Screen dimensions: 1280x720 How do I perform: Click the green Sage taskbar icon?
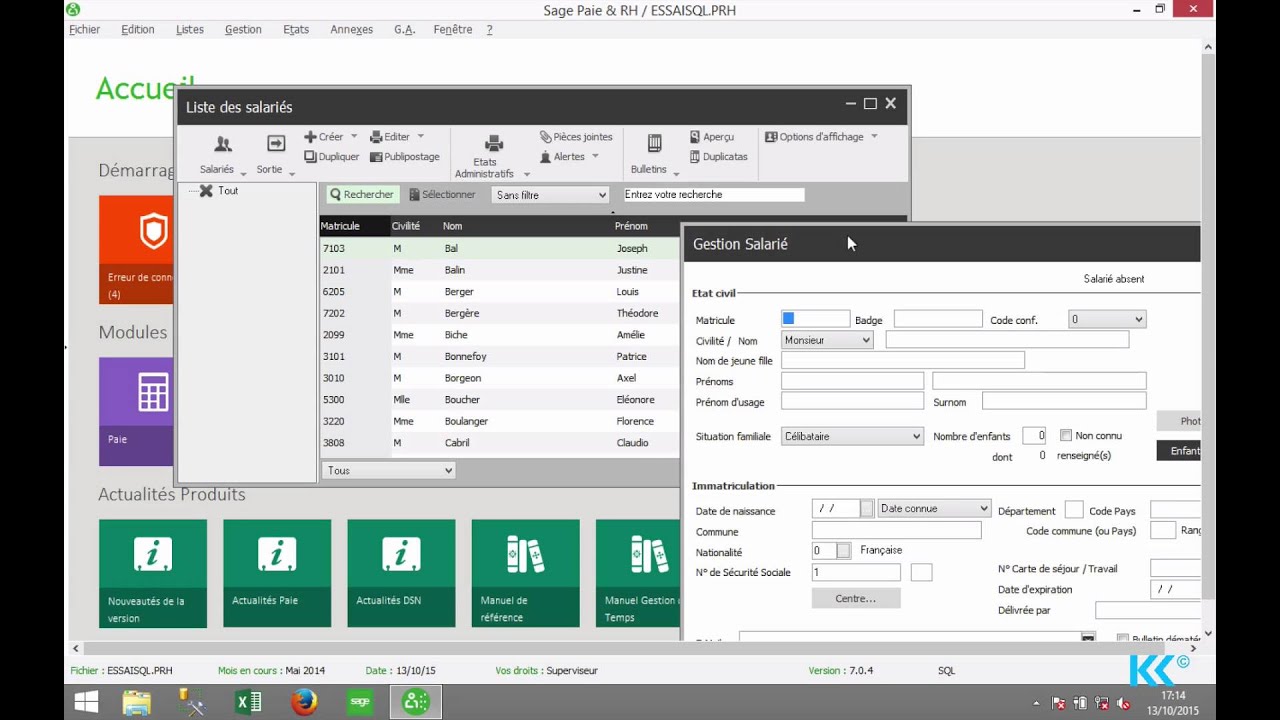(x=360, y=702)
